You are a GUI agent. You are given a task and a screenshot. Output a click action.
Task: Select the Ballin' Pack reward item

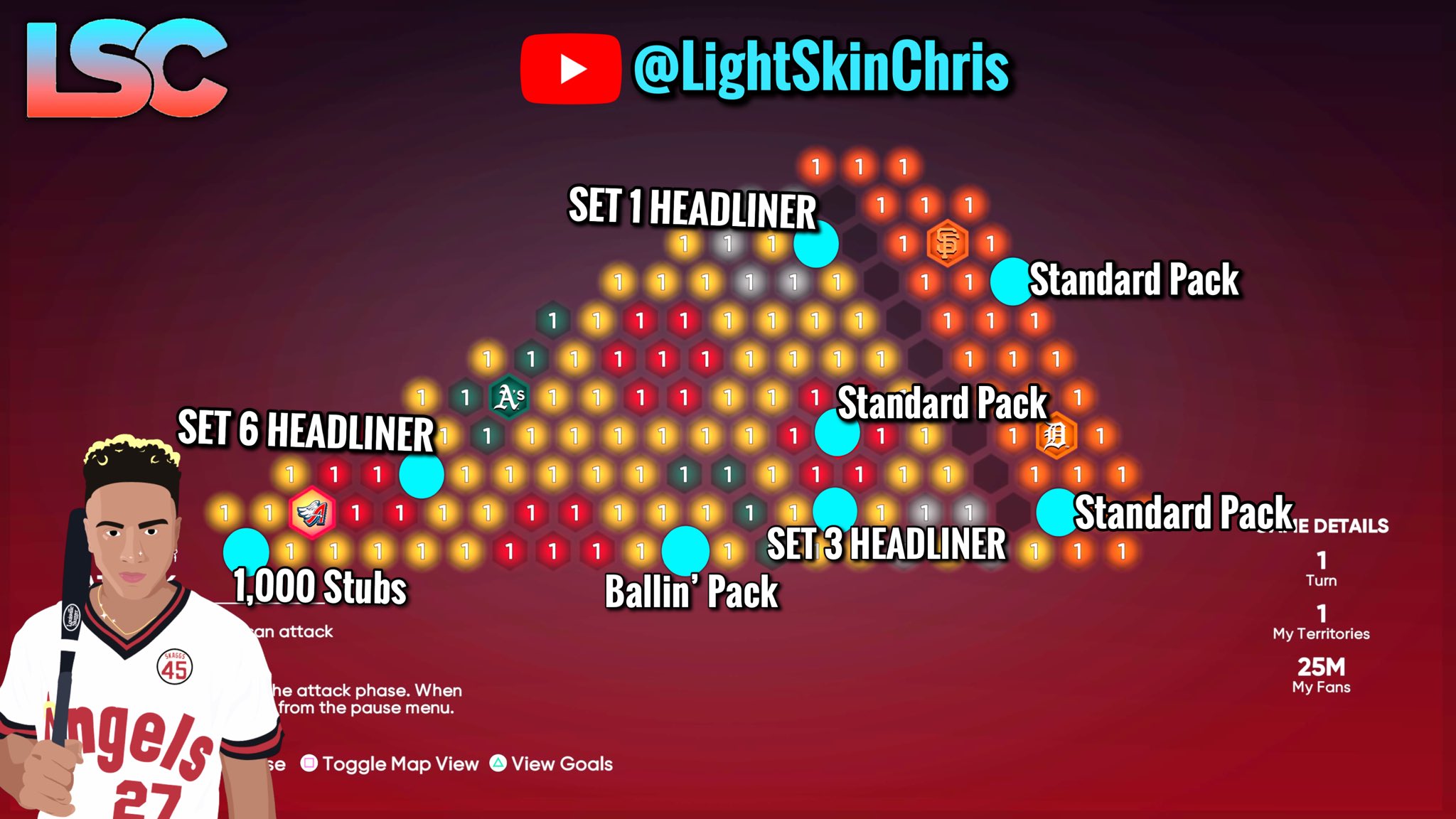[x=683, y=548]
